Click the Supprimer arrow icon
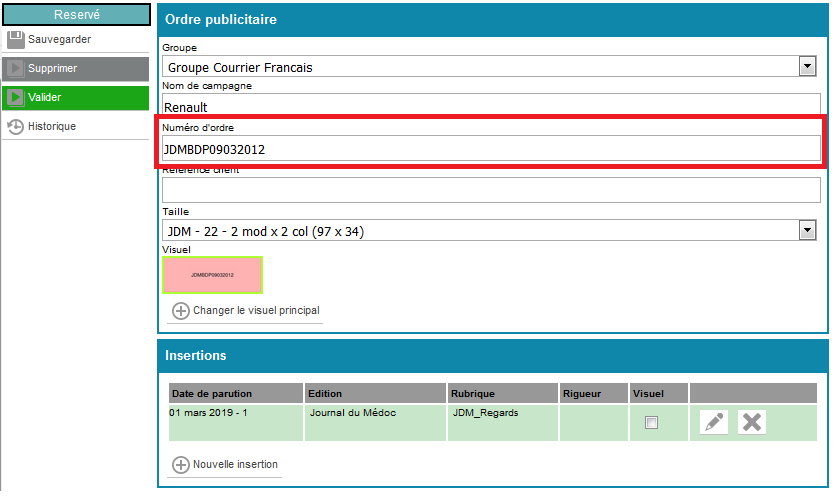Viewport: 839px width, 501px height. 16,68
